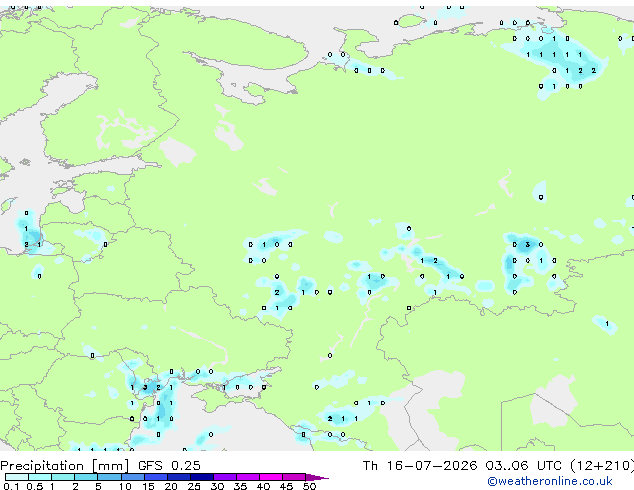Pick the 15–20 mm legend color swatch

coord(155,477)
